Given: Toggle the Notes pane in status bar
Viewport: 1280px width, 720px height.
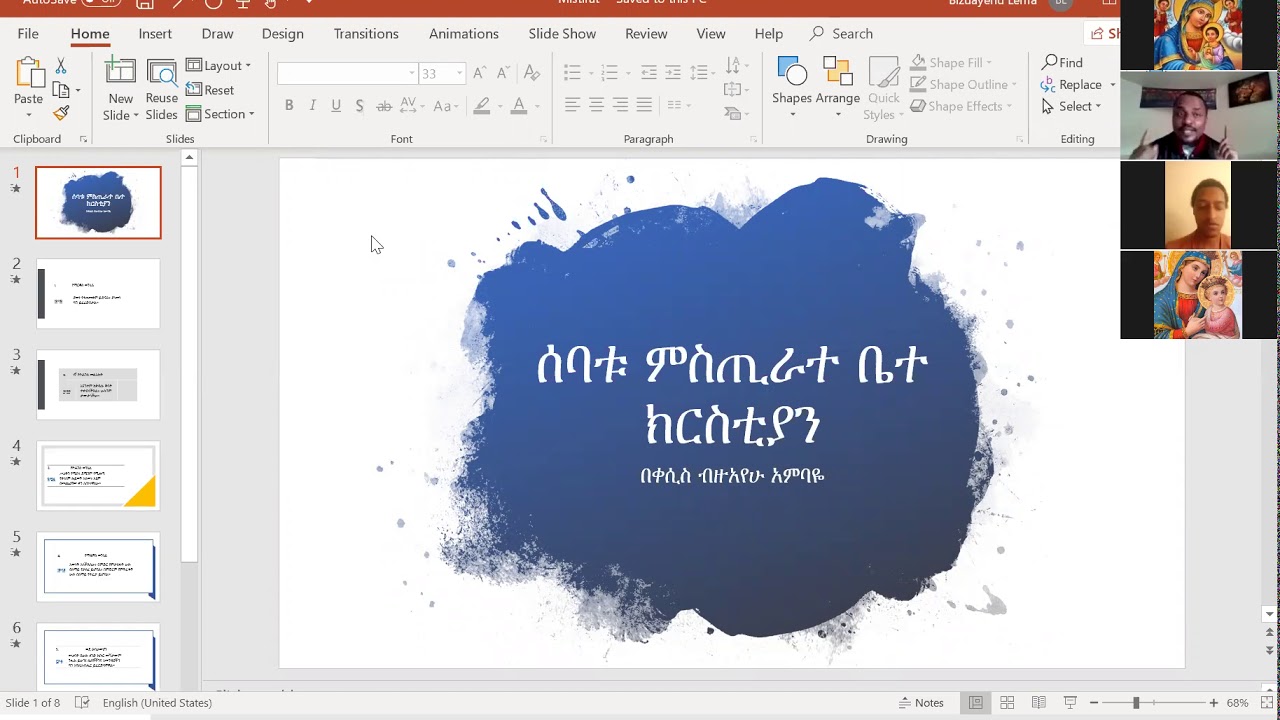Looking at the screenshot, I should (921, 703).
